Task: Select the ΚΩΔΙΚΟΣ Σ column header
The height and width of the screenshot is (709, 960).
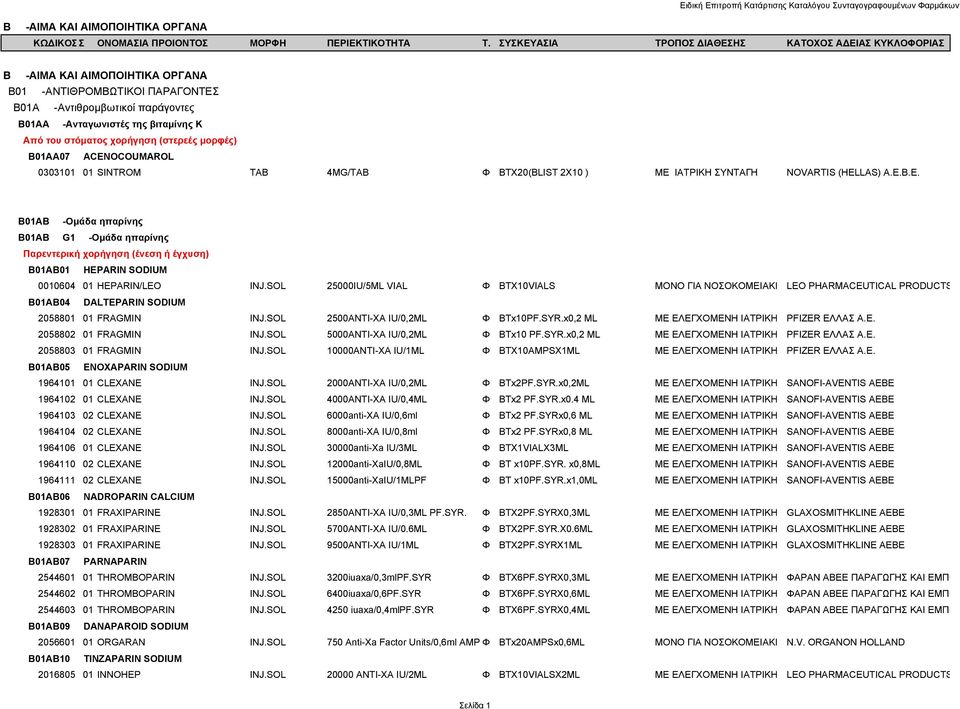Action: (58, 43)
